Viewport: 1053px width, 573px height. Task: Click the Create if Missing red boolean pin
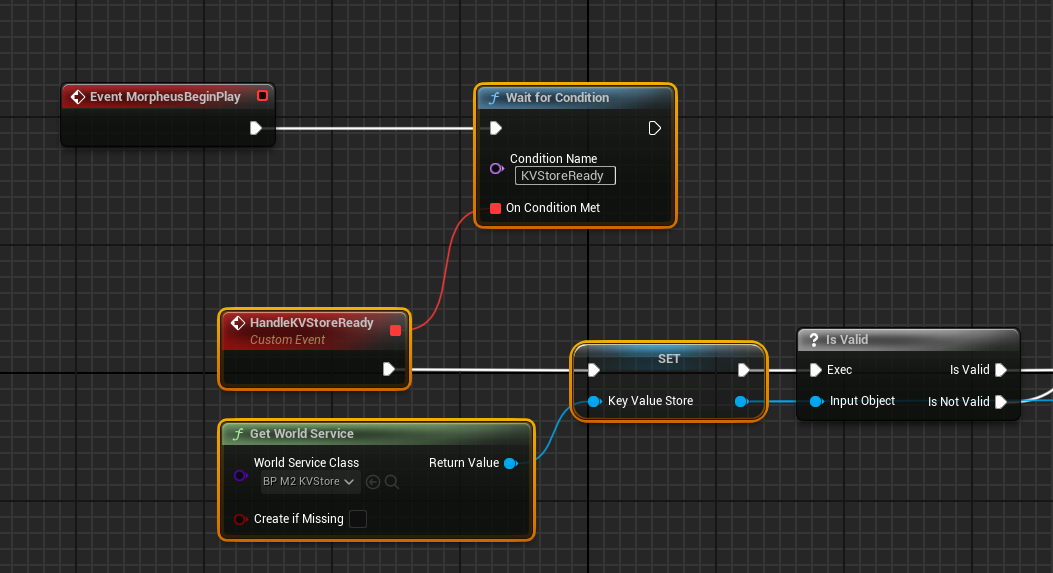click(x=240, y=519)
